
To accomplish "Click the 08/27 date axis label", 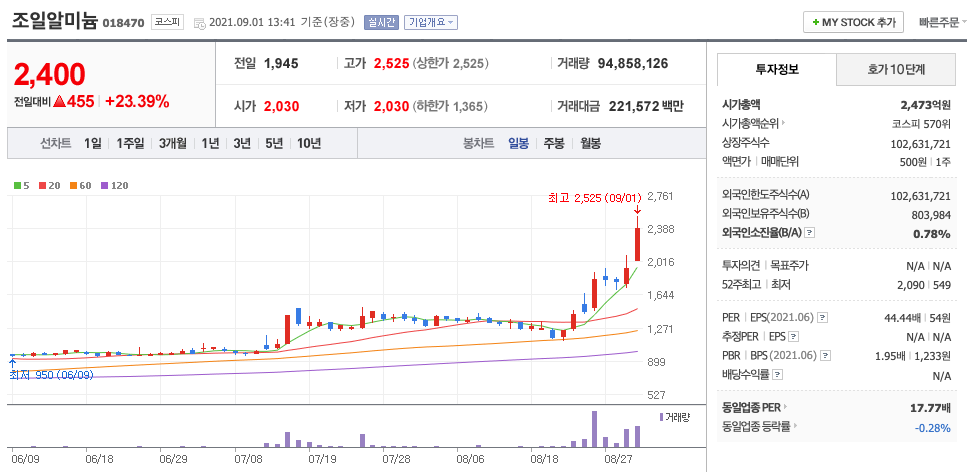I will tap(619, 460).
